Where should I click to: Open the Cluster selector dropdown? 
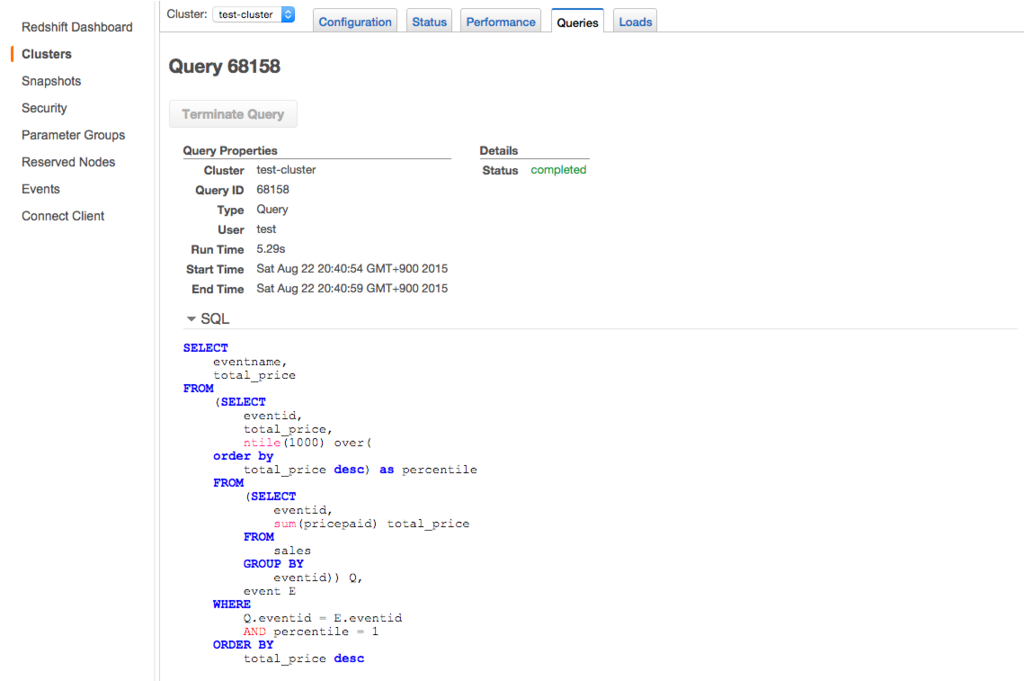[253, 14]
